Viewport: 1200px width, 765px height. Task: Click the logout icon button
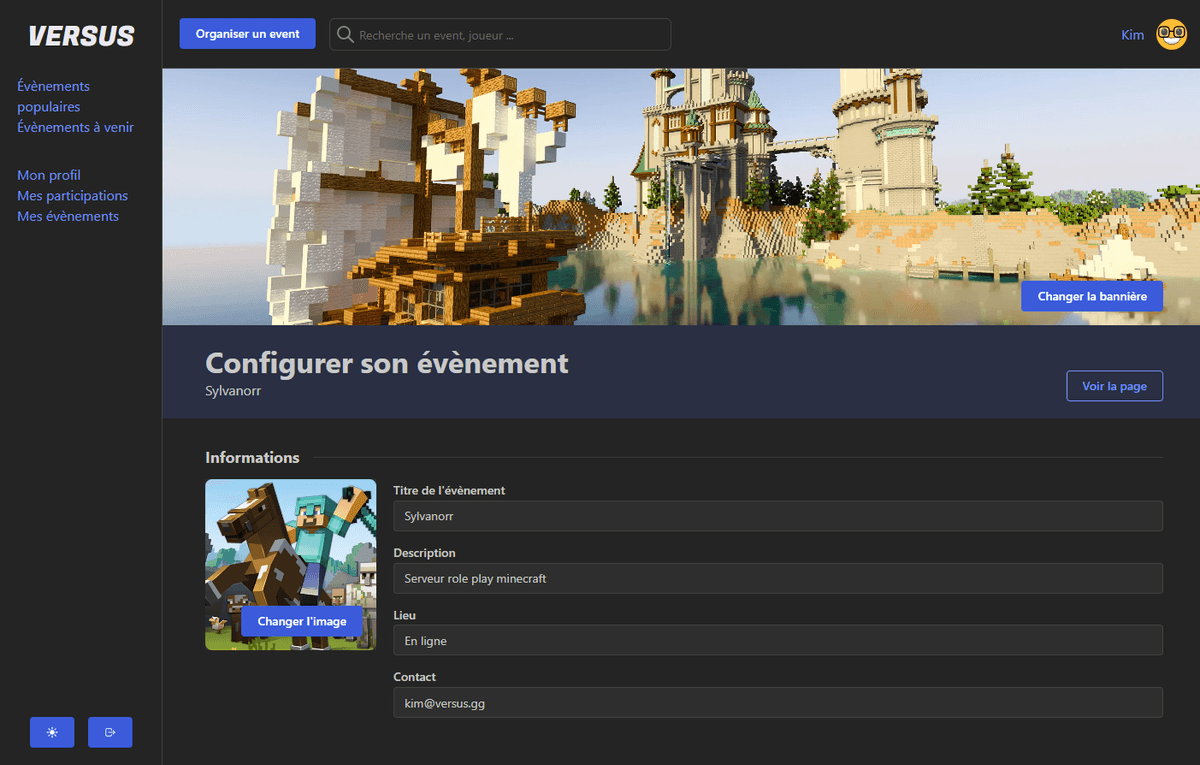tap(110, 732)
